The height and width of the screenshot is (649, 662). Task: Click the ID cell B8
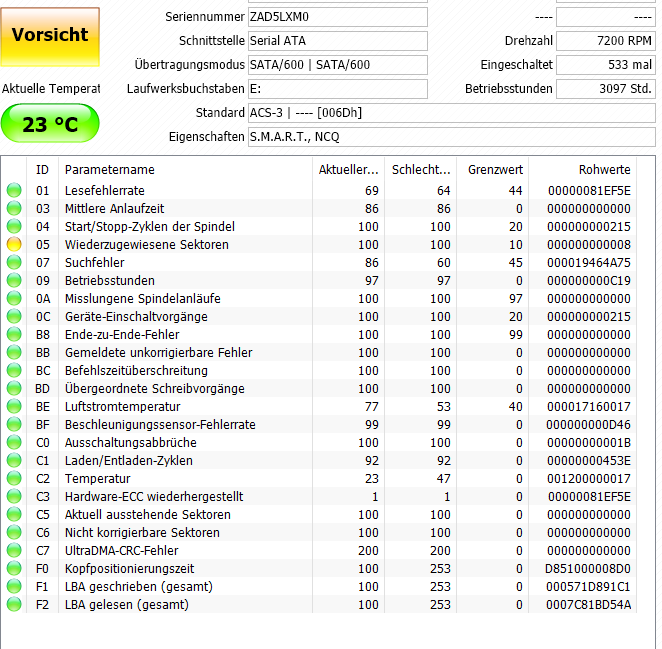43,334
